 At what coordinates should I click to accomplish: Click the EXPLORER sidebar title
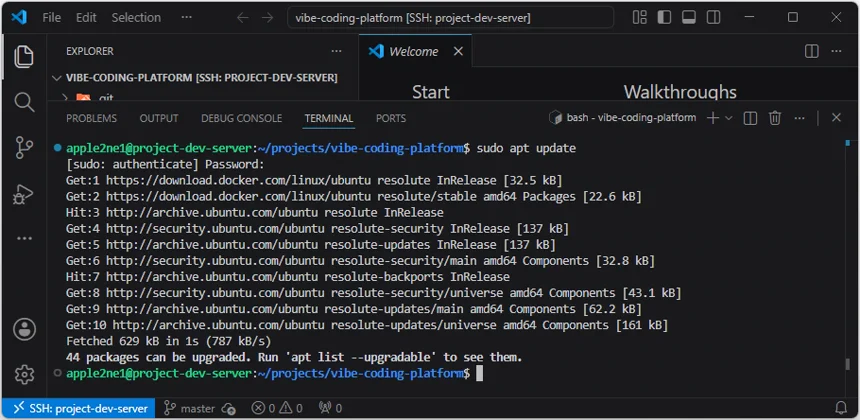click(90, 51)
